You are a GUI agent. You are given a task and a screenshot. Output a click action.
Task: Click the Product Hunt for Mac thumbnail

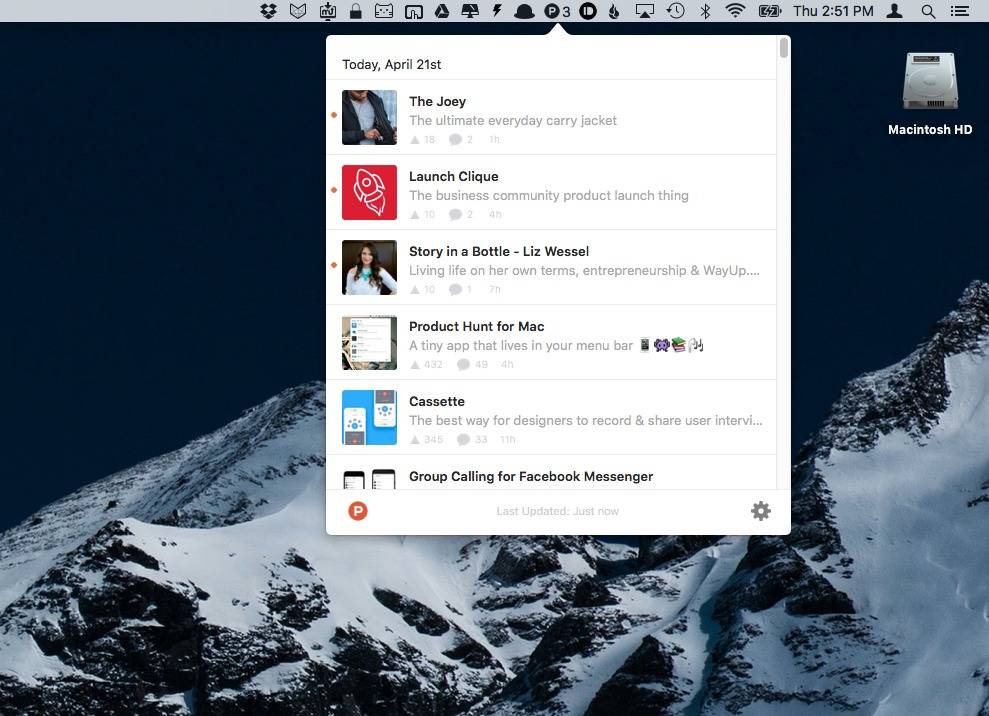coord(370,343)
